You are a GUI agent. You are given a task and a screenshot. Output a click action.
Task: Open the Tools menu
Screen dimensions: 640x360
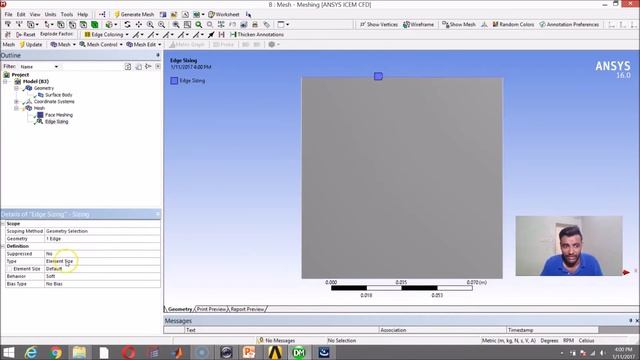click(x=67, y=14)
